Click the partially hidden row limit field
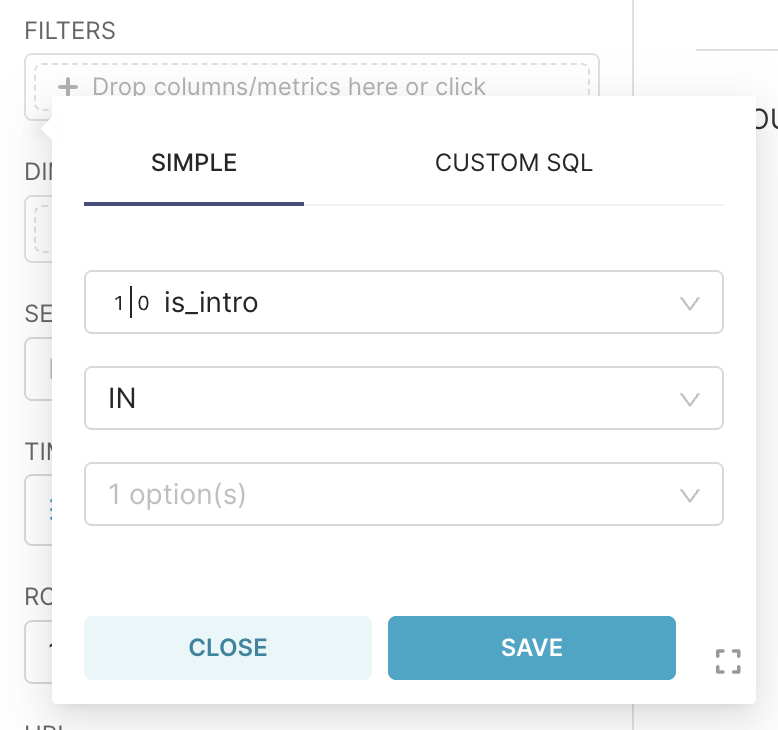Viewport: 778px width, 730px height. (38, 650)
